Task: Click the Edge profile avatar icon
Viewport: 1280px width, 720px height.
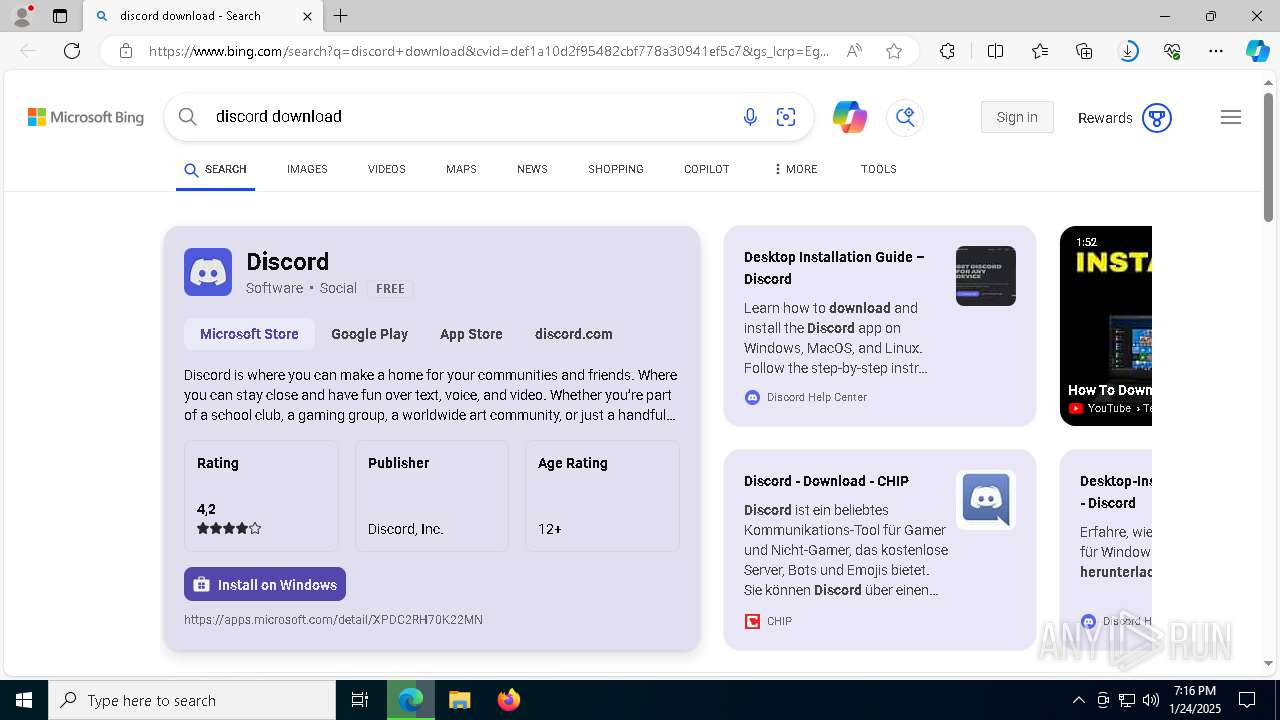Action: pyautogui.click(x=22, y=16)
